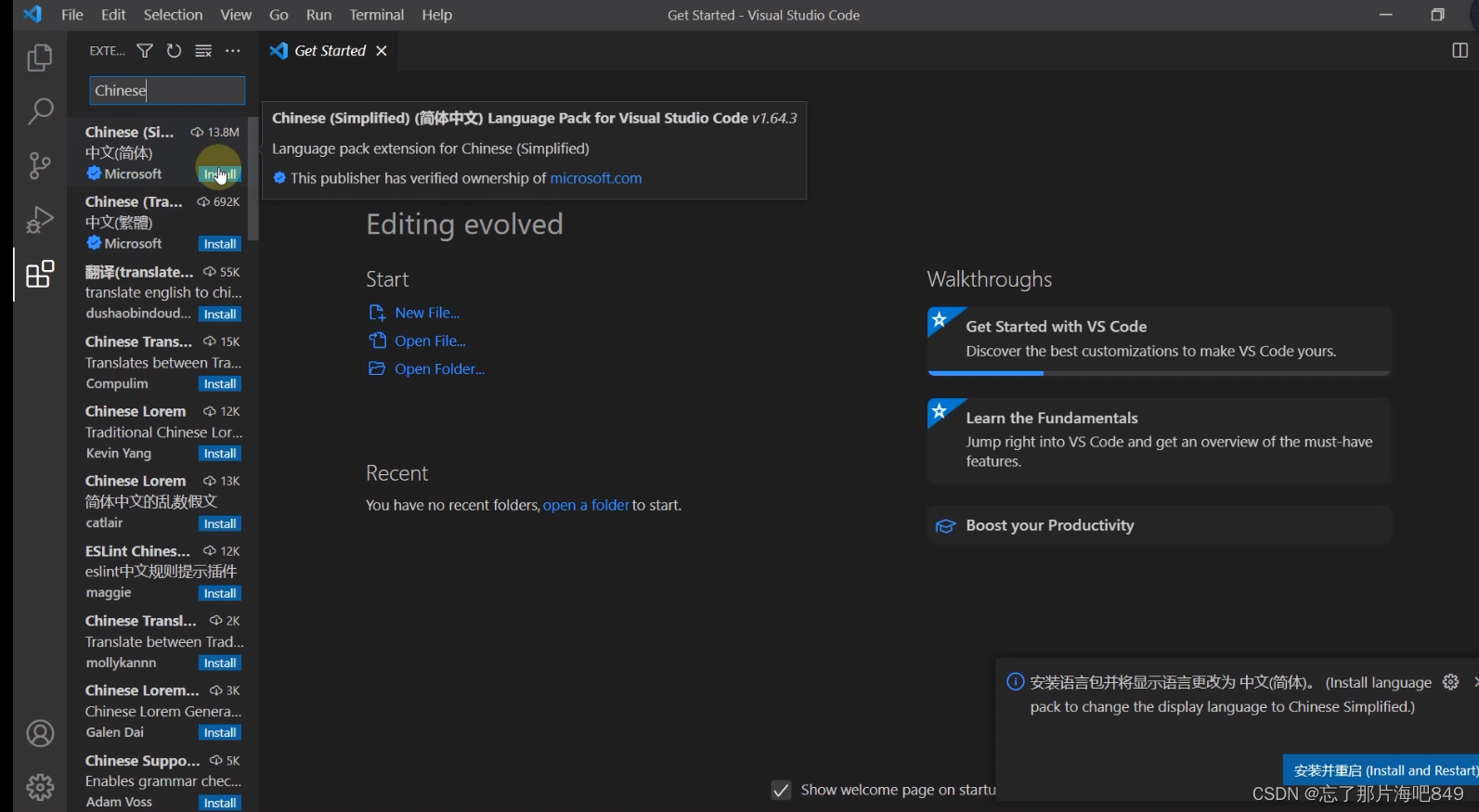Install Chinese (Simplified) language pack
Screen dimensions: 1479x812
coord(220,174)
